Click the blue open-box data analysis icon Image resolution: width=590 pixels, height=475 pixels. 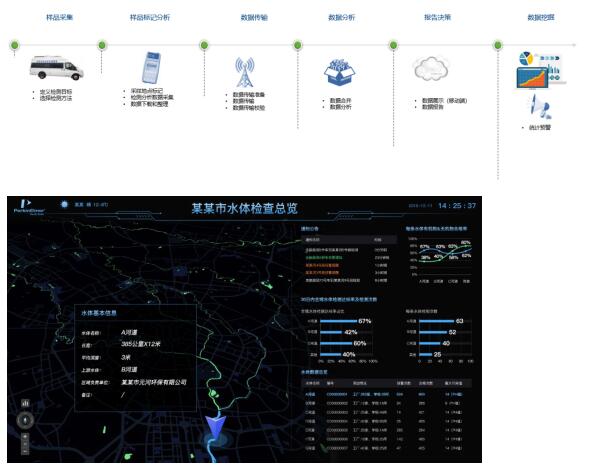(x=339, y=72)
